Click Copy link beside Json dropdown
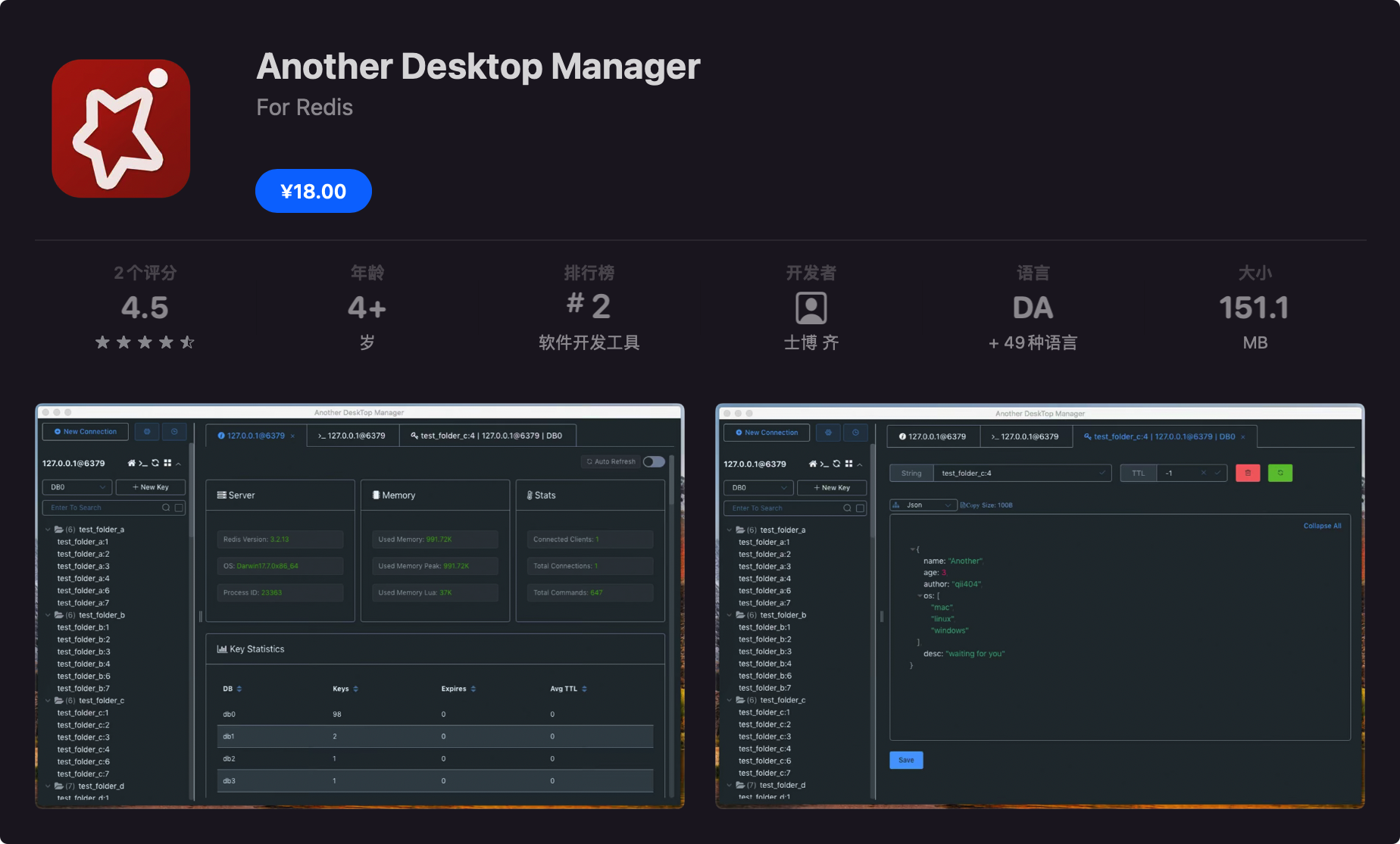Screen dimensions: 1400x844 tap(969, 505)
